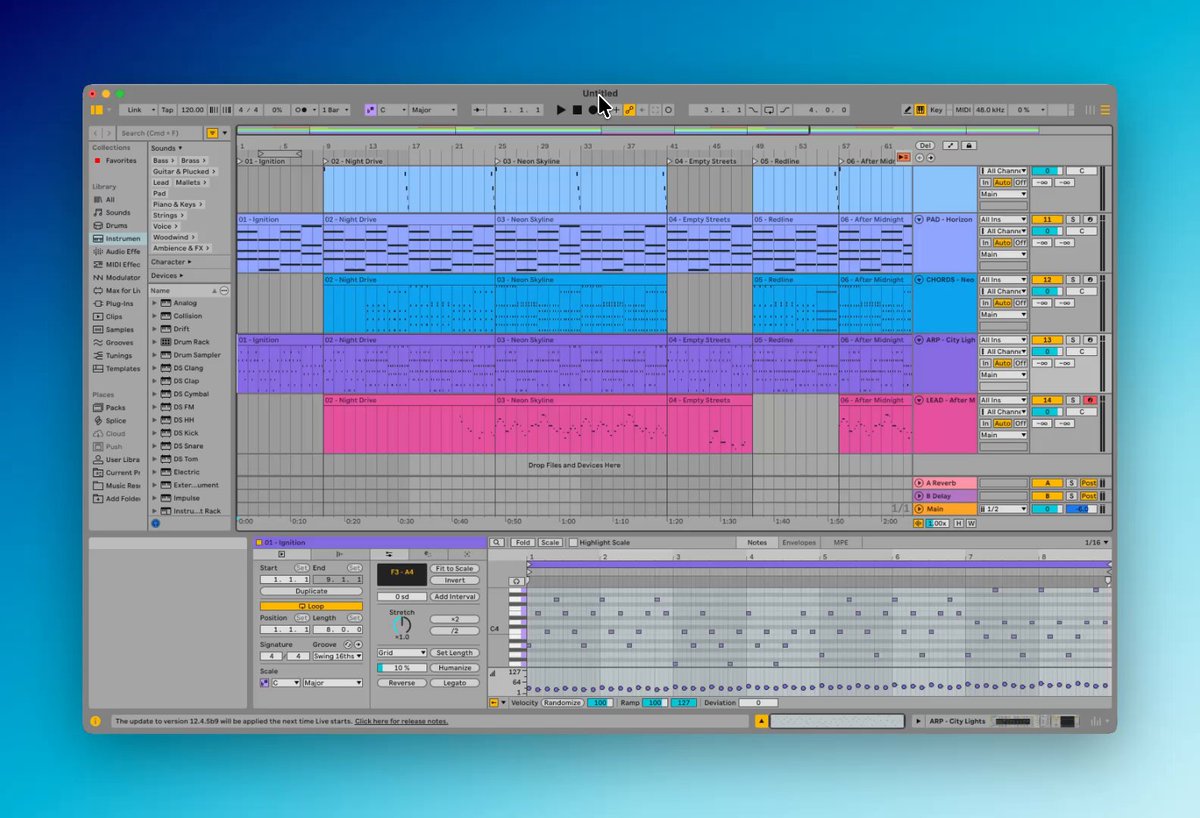Toggle track activator 12 on CHORDS track

[x=1047, y=280]
